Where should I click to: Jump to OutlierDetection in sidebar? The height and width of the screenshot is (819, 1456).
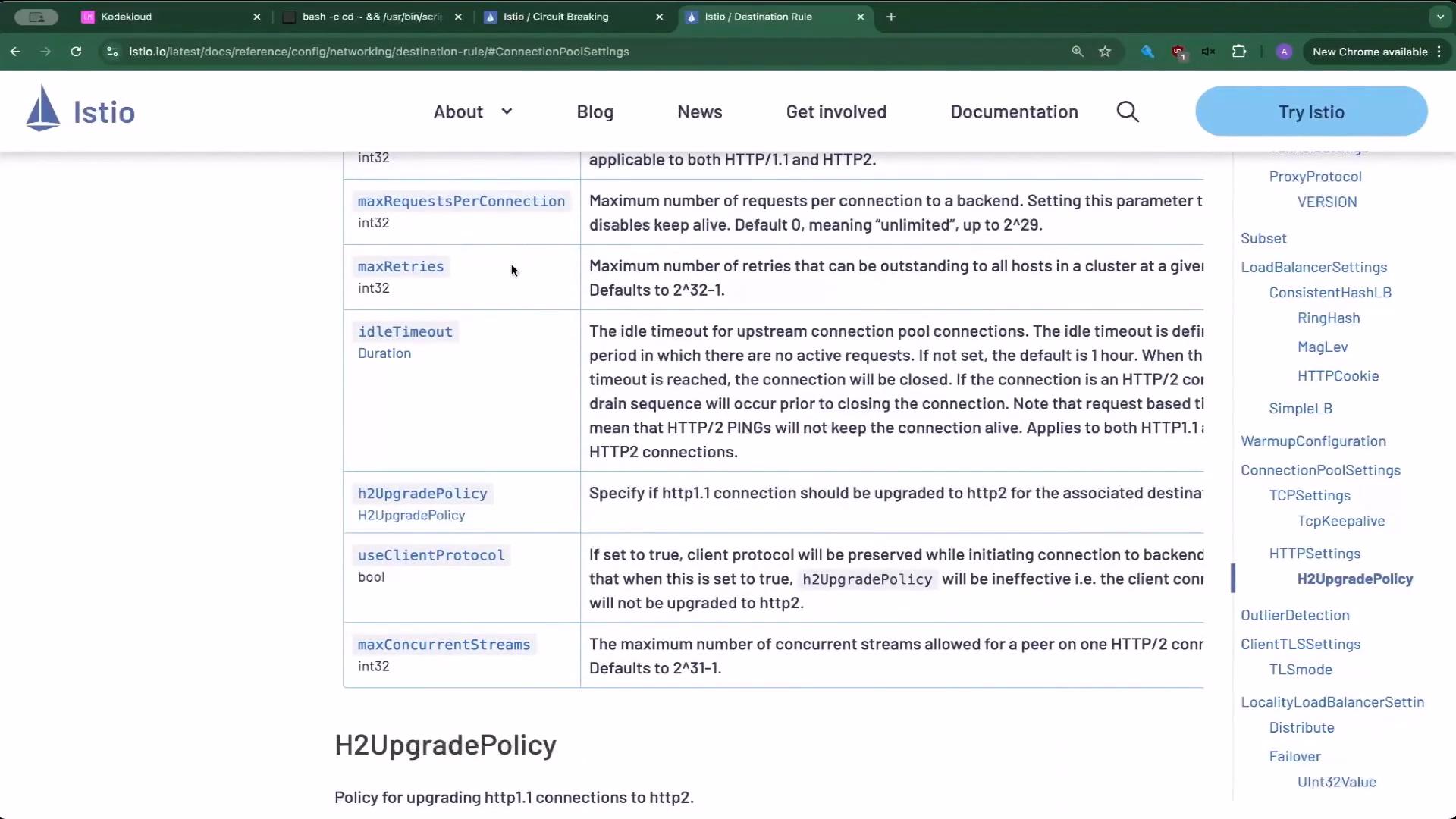[1295, 616]
